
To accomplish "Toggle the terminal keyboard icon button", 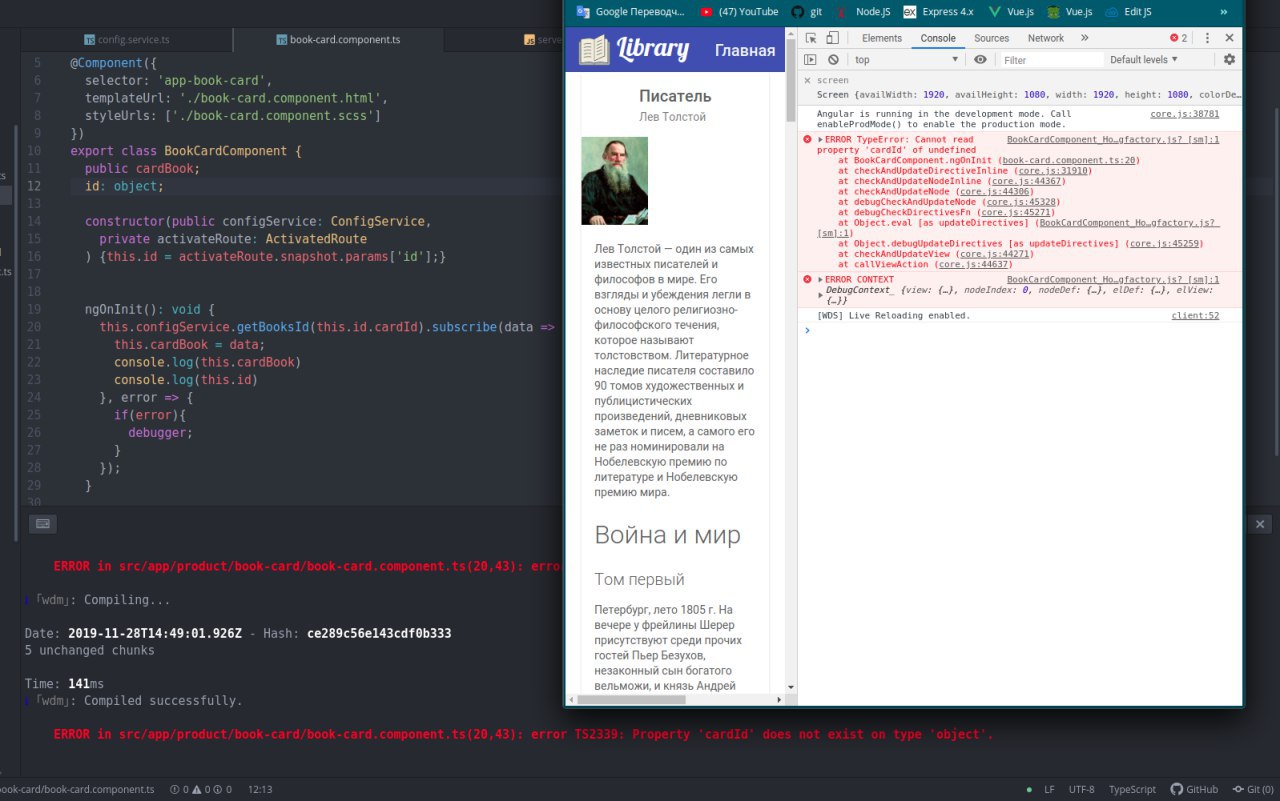I will [42, 523].
